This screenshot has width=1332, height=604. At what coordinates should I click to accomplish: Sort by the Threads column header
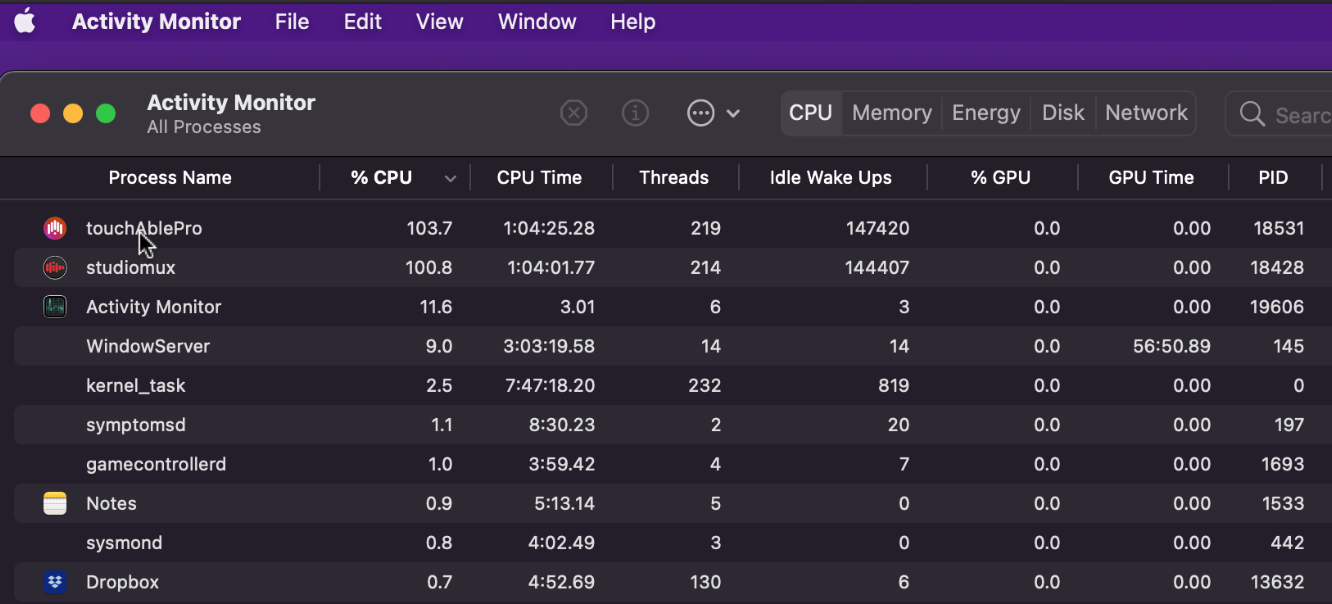click(673, 178)
